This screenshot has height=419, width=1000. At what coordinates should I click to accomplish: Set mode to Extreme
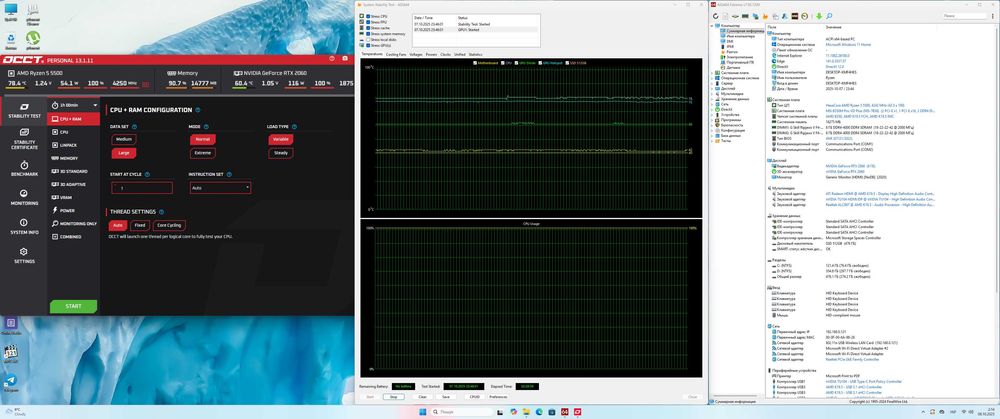(x=202, y=153)
